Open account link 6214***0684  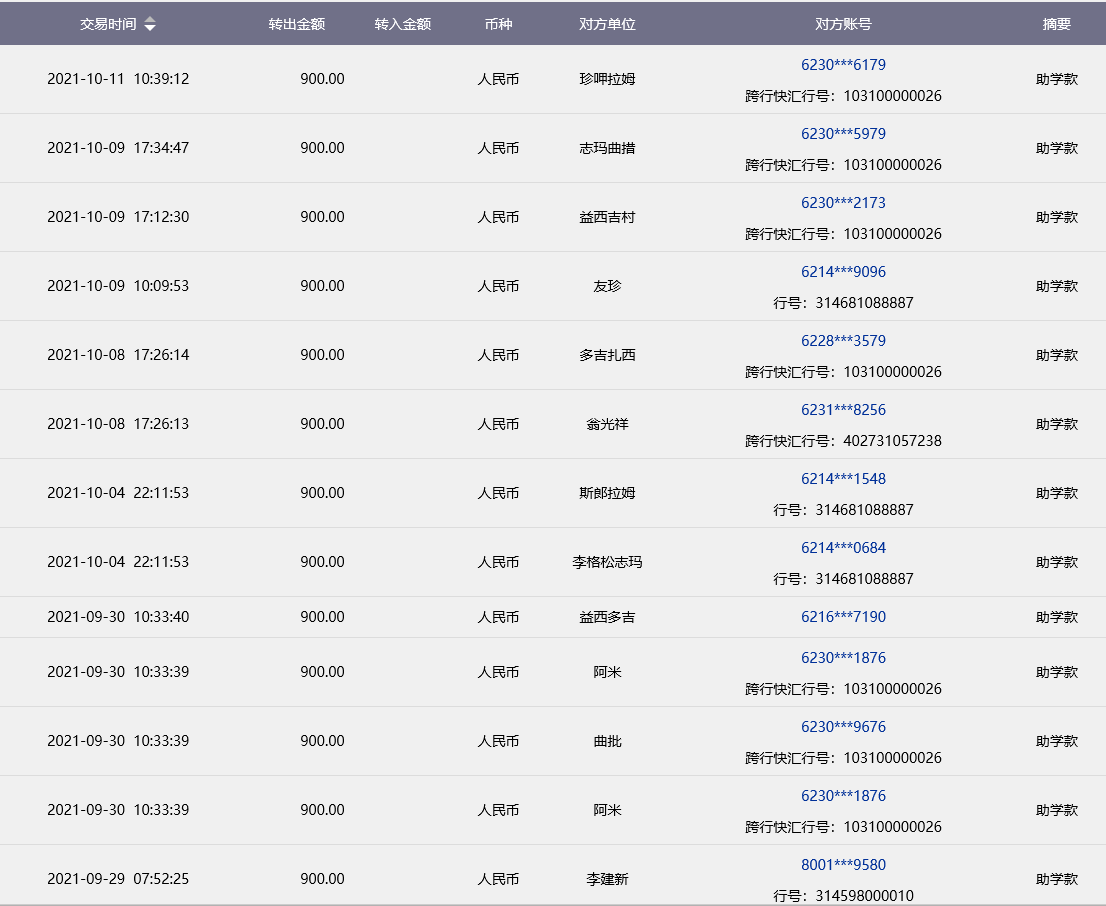pyautogui.click(x=843, y=548)
